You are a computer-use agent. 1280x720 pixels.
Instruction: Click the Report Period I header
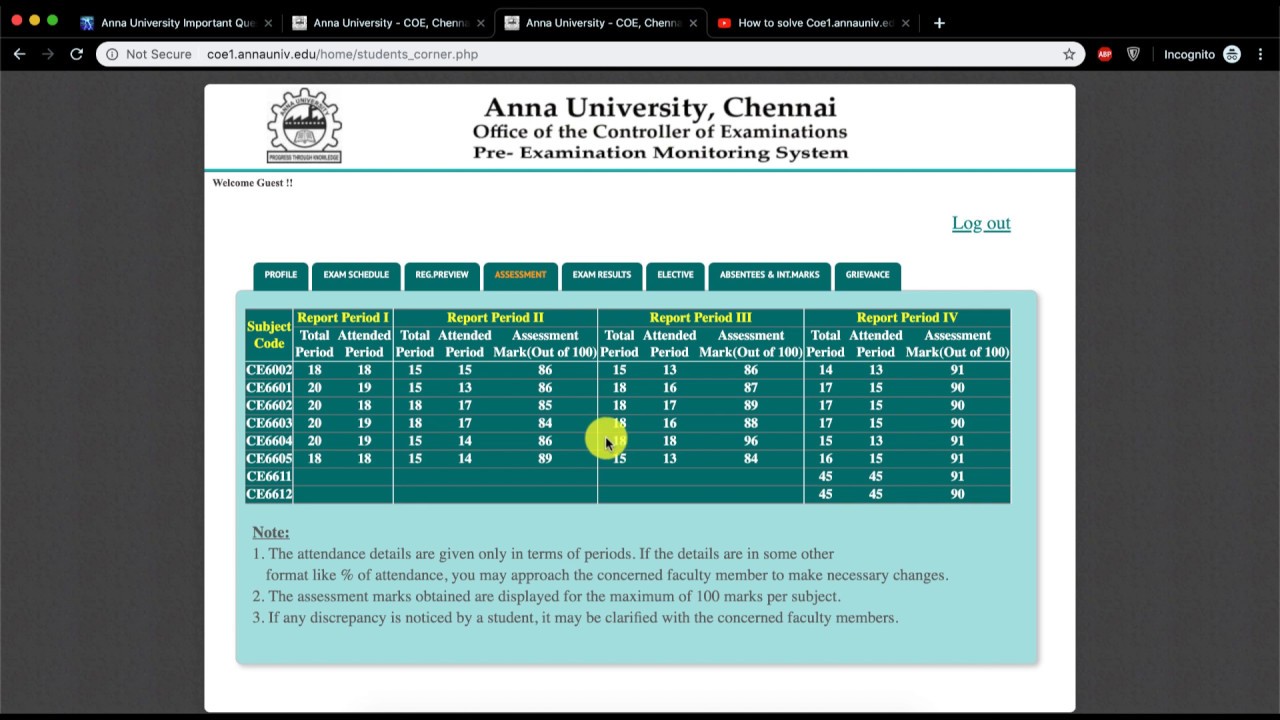click(x=343, y=318)
